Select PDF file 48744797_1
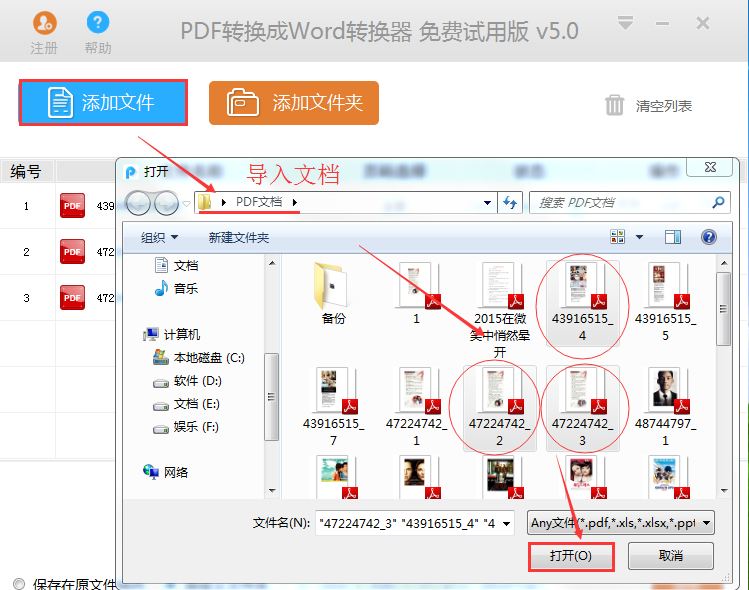 tap(665, 407)
